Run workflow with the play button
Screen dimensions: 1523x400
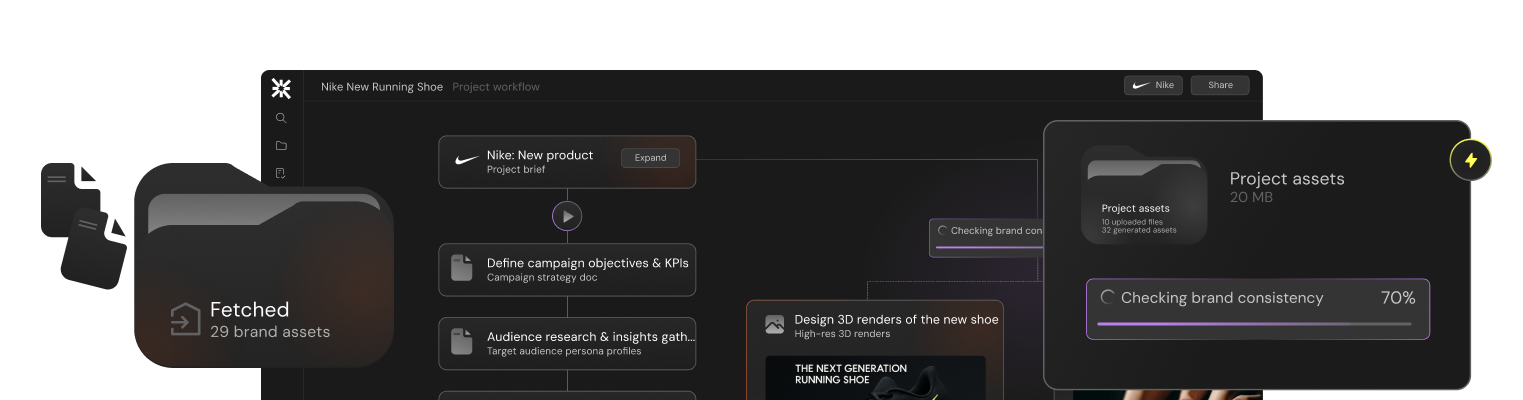pyautogui.click(x=567, y=216)
